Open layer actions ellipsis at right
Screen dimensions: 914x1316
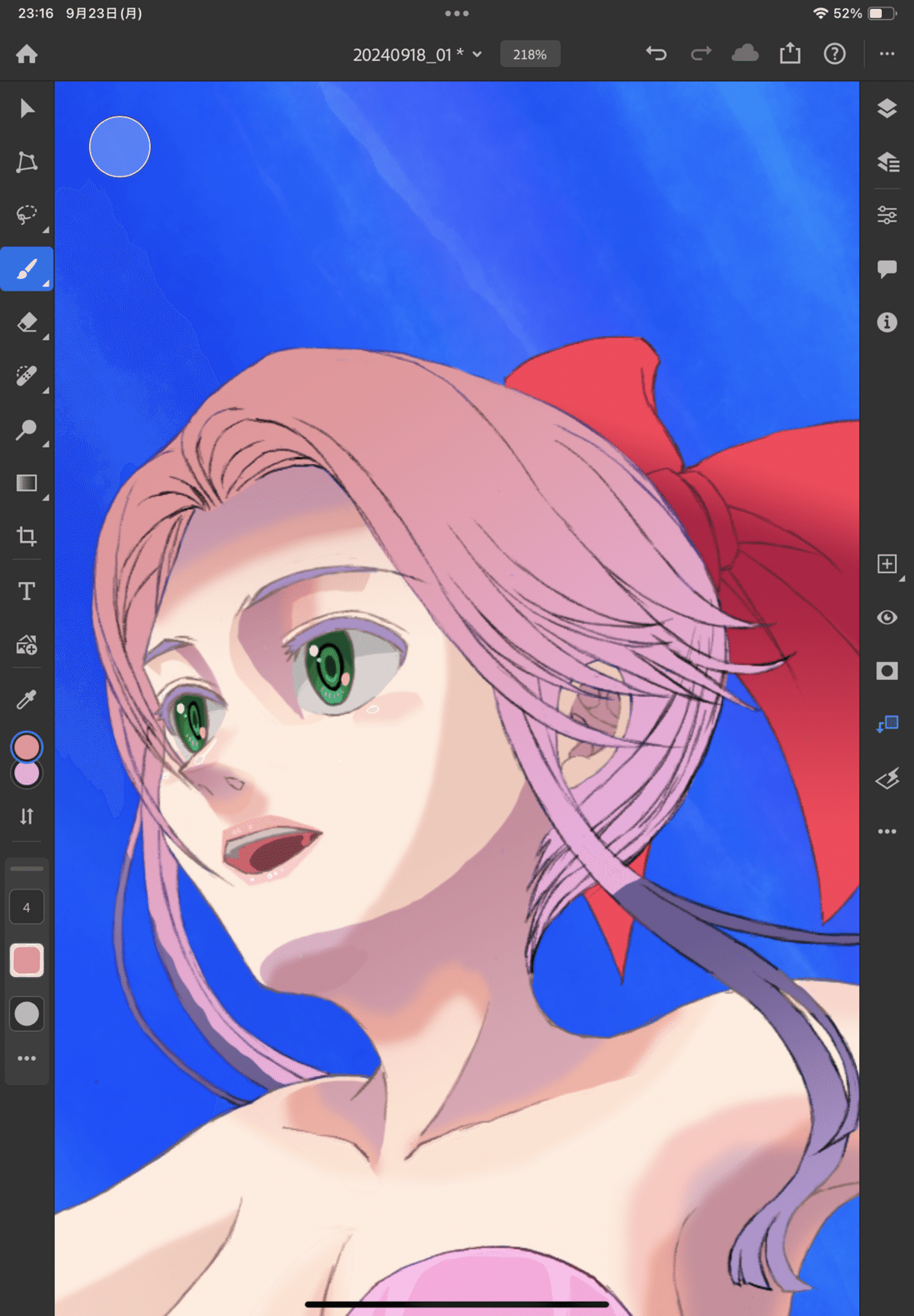887,831
